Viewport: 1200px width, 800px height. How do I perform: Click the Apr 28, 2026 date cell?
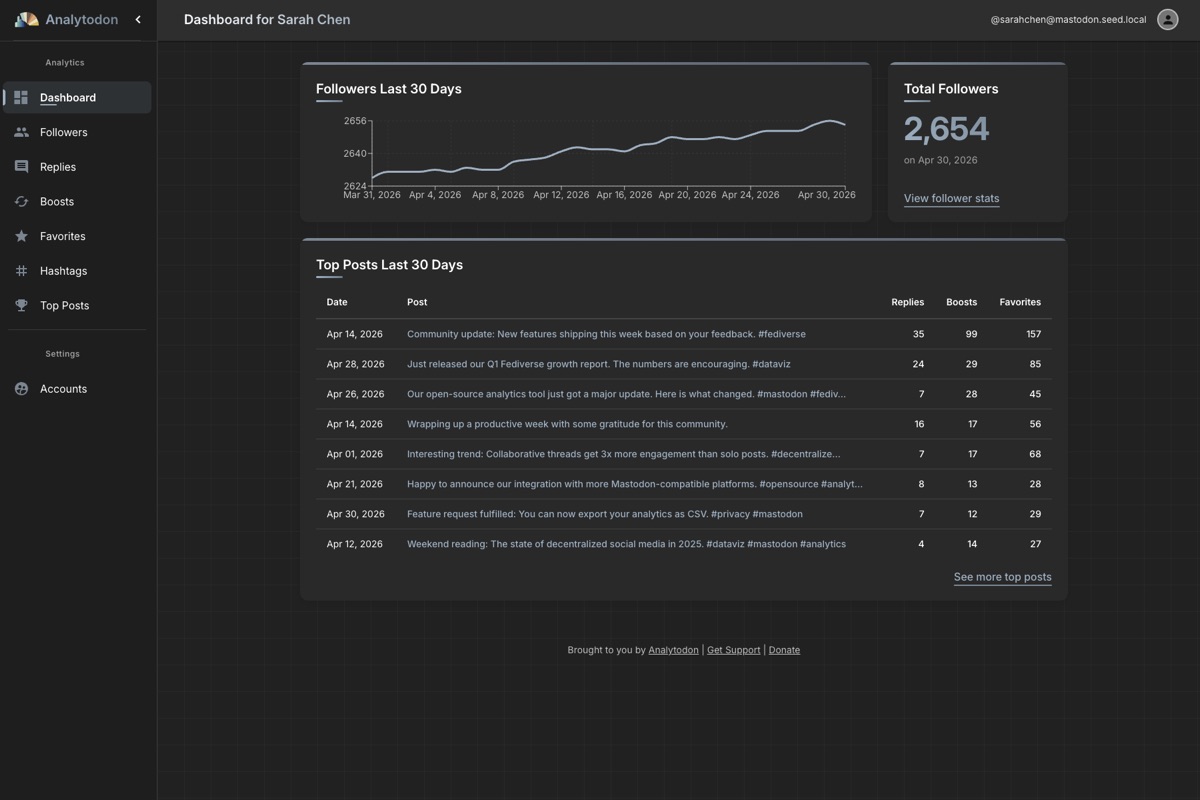coord(355,364)
